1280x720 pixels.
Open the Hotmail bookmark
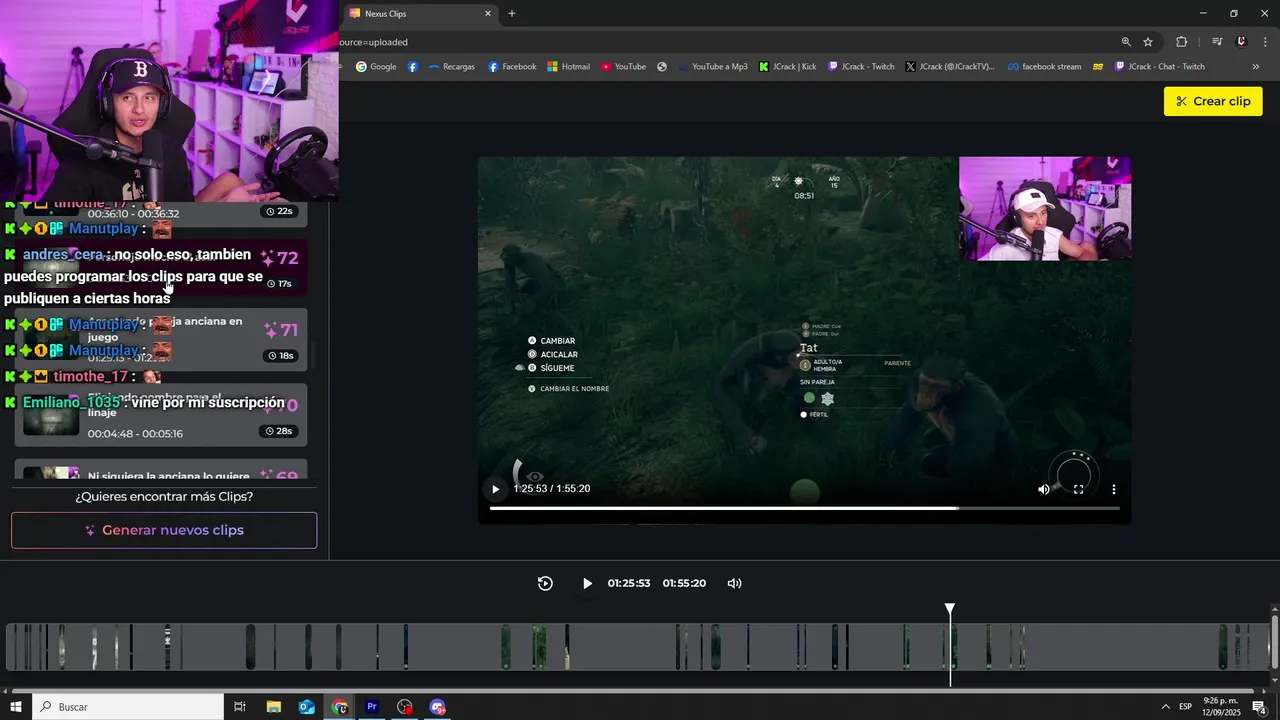pos(568,67)
